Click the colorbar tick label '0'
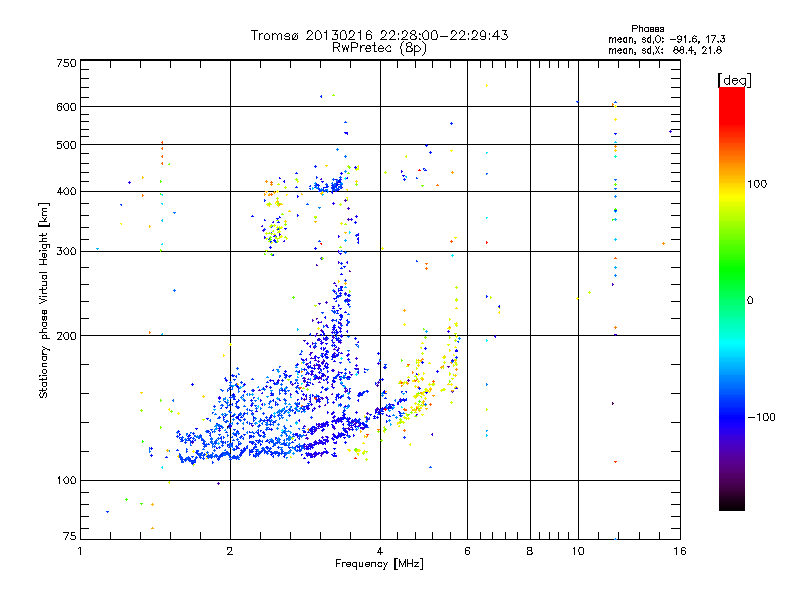Image resolution: width=800 pixels, height=600 pixels. pos(750,301)
